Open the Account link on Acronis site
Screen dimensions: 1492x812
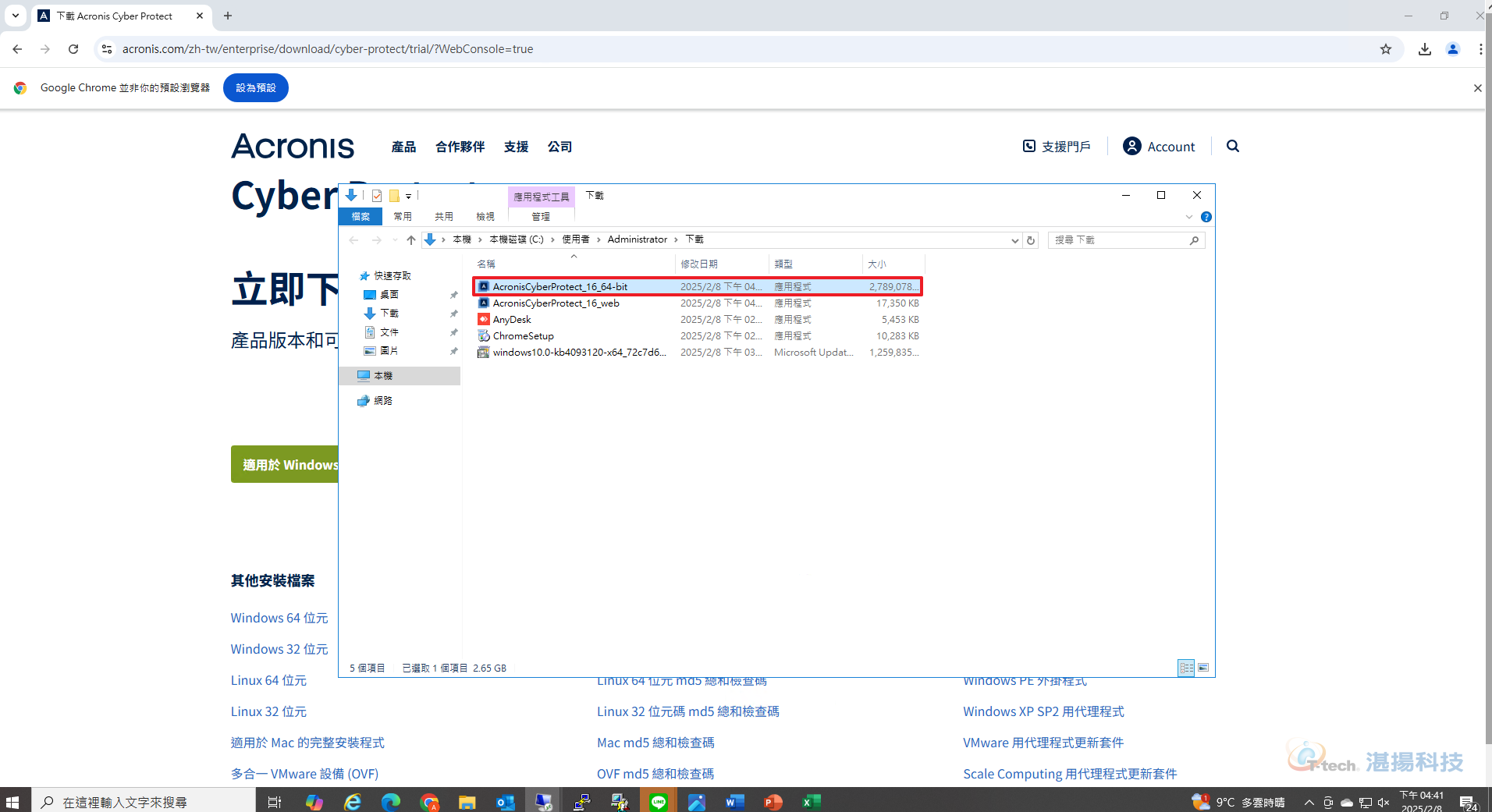click(x=1159, y=147)
